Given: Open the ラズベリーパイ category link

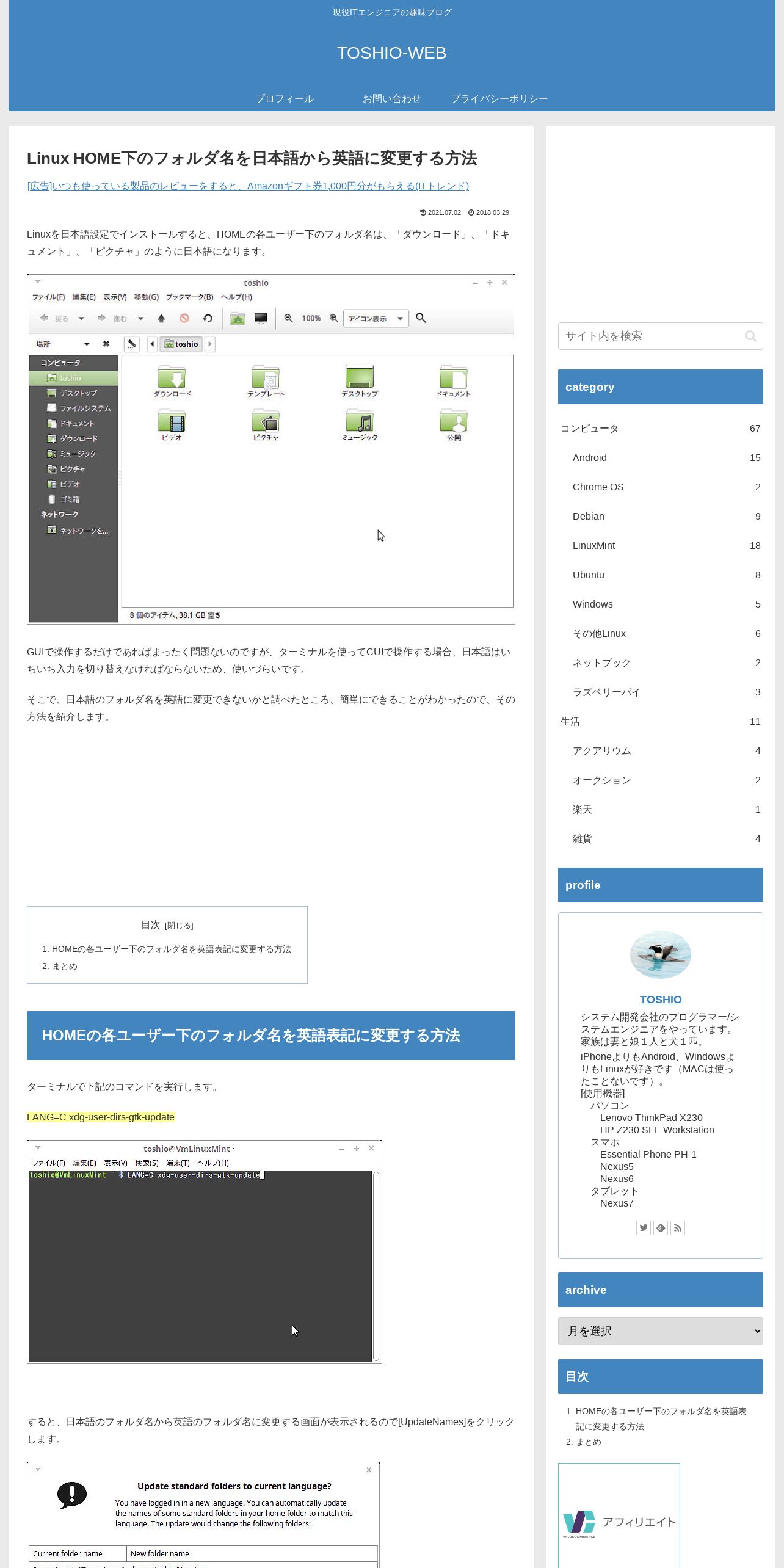Looking at the screenshot, I should click(x=667, y=692).
